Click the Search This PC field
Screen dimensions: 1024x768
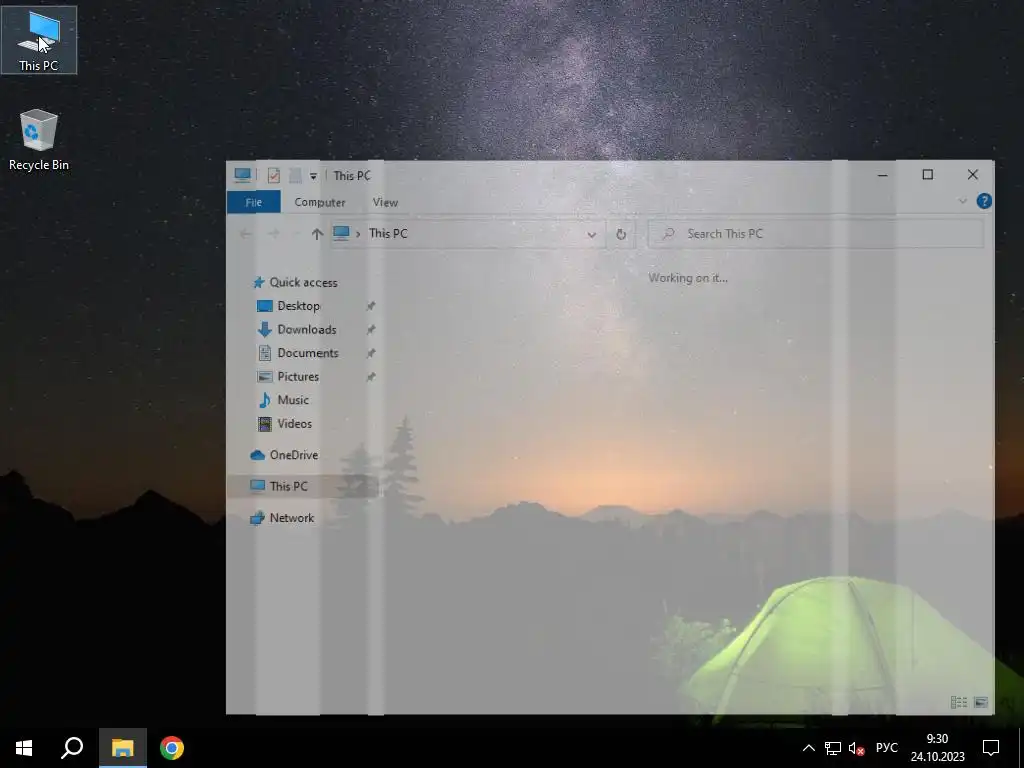[816, 234]
